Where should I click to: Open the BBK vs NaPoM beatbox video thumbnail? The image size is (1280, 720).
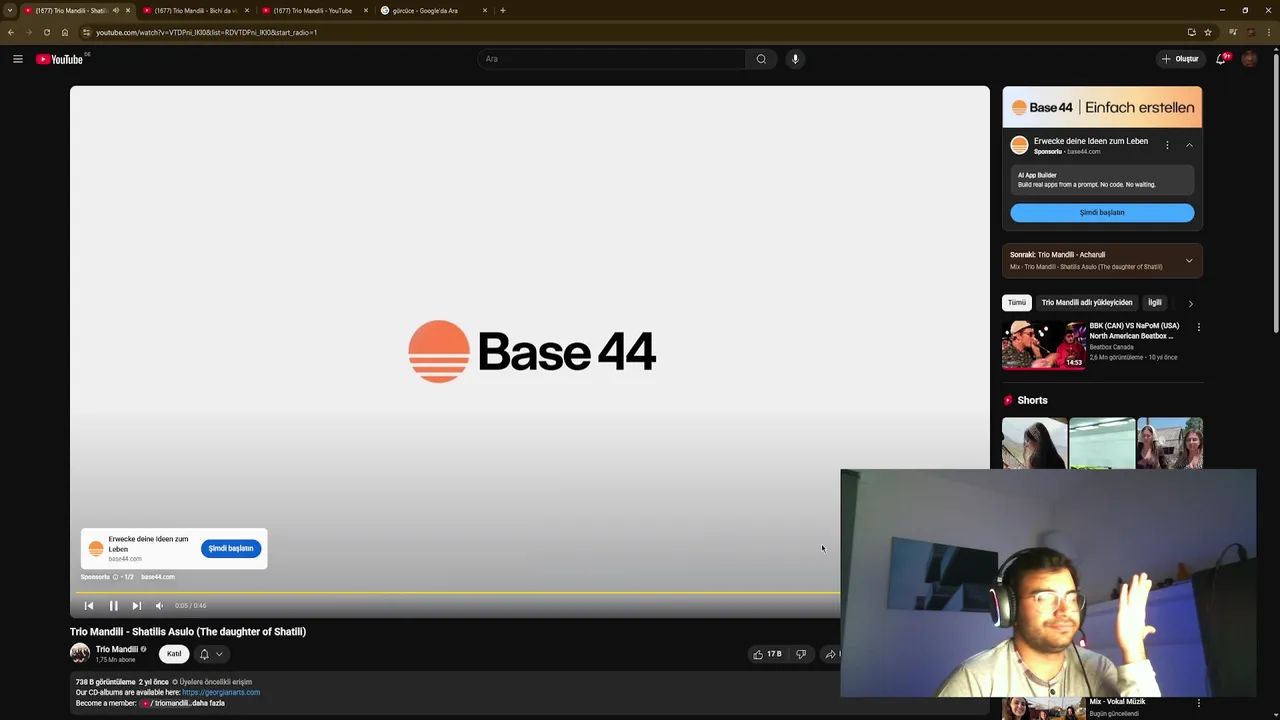(1044, 345)
